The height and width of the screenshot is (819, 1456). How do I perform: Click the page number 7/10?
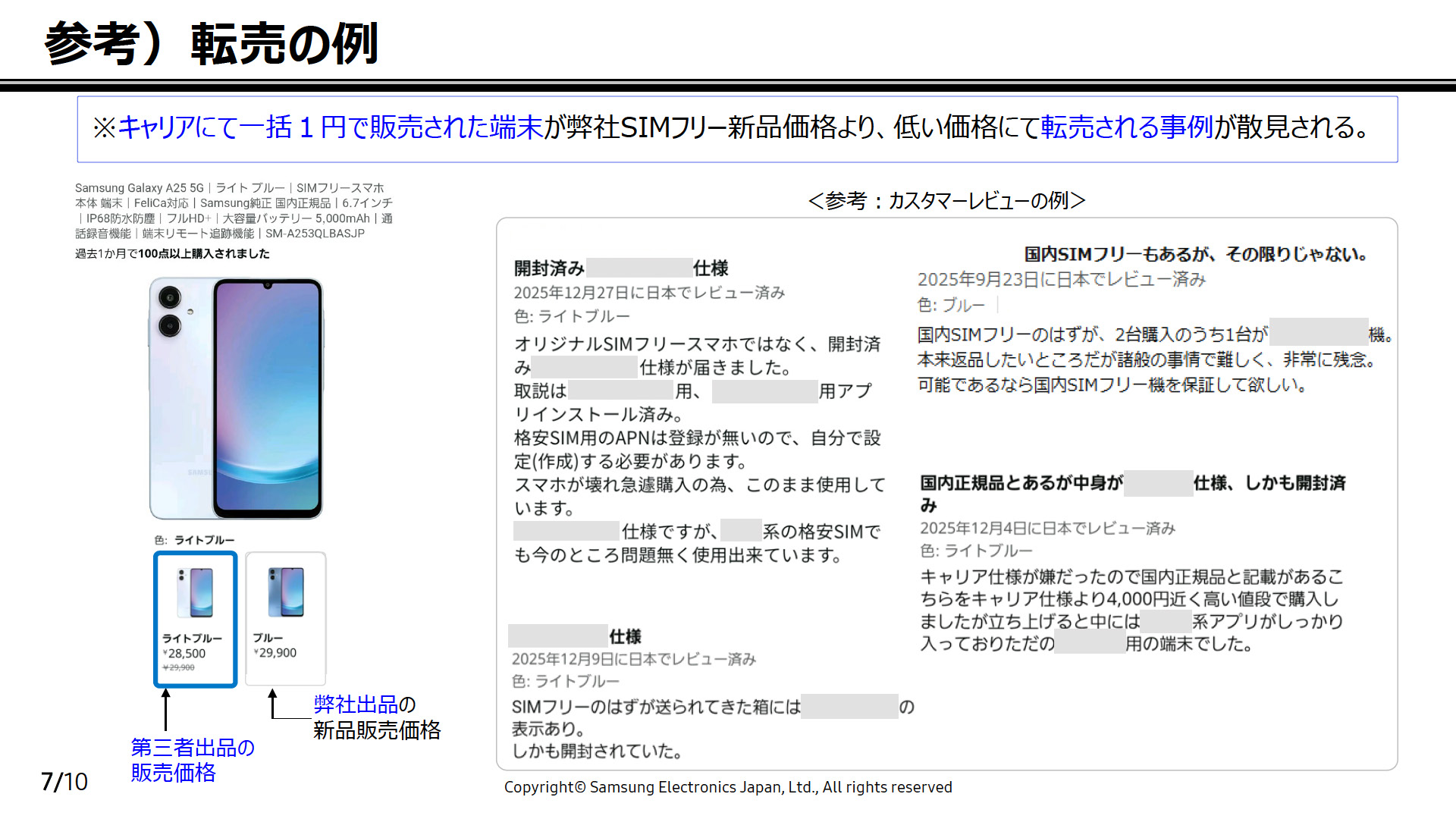[x=64, y=782]
